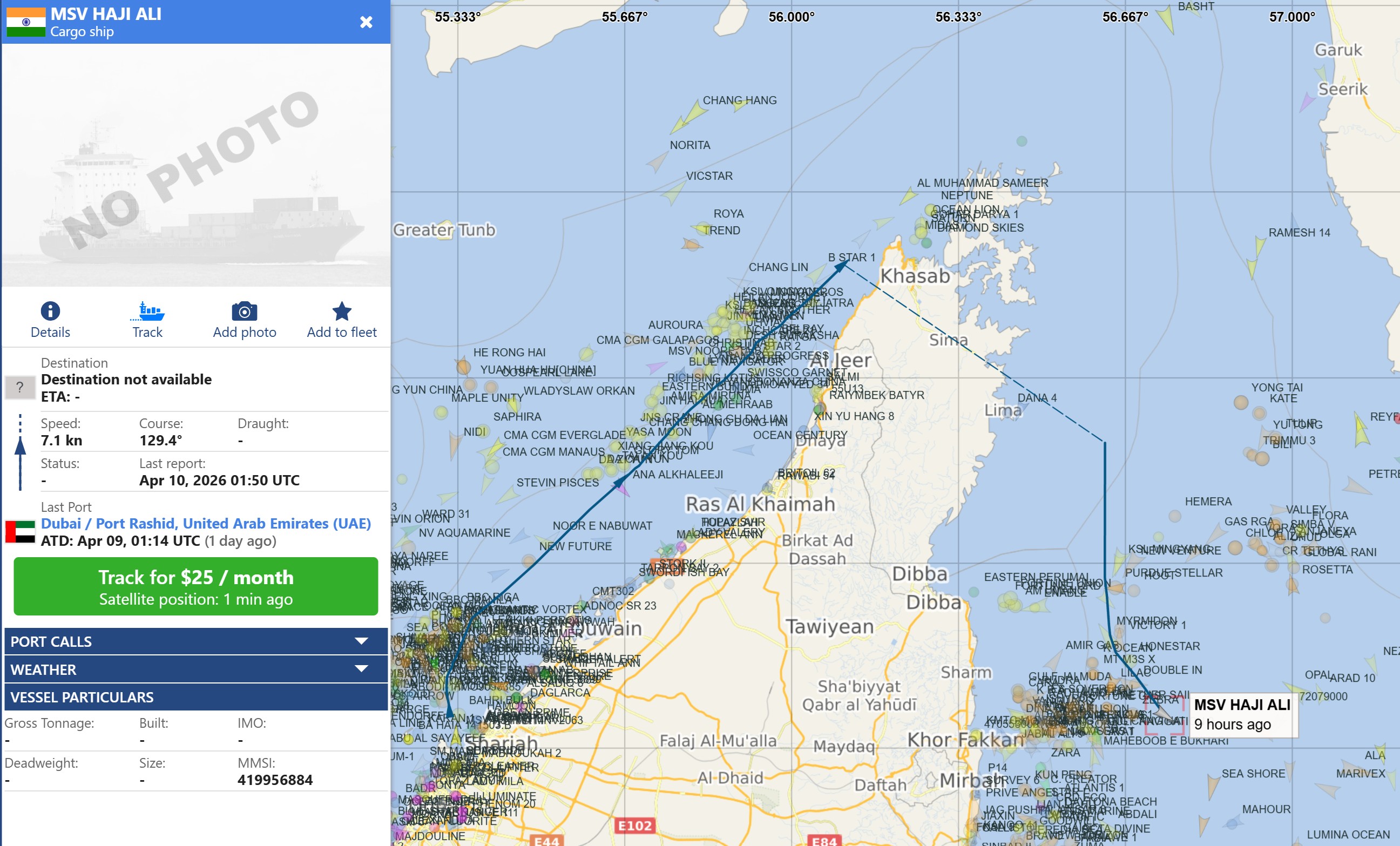Click the UAE flag beside Last Port
Viewport: 1400px width, 846px height.
[x=20, y=532]
